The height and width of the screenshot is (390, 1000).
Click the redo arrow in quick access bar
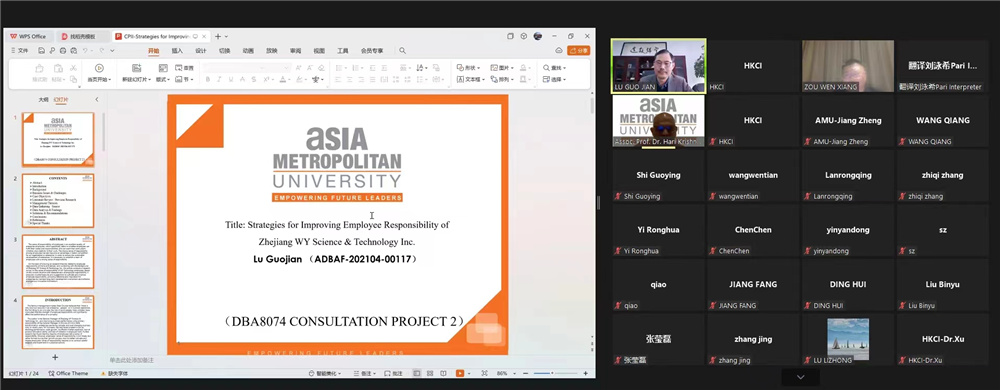pos(102,50)
